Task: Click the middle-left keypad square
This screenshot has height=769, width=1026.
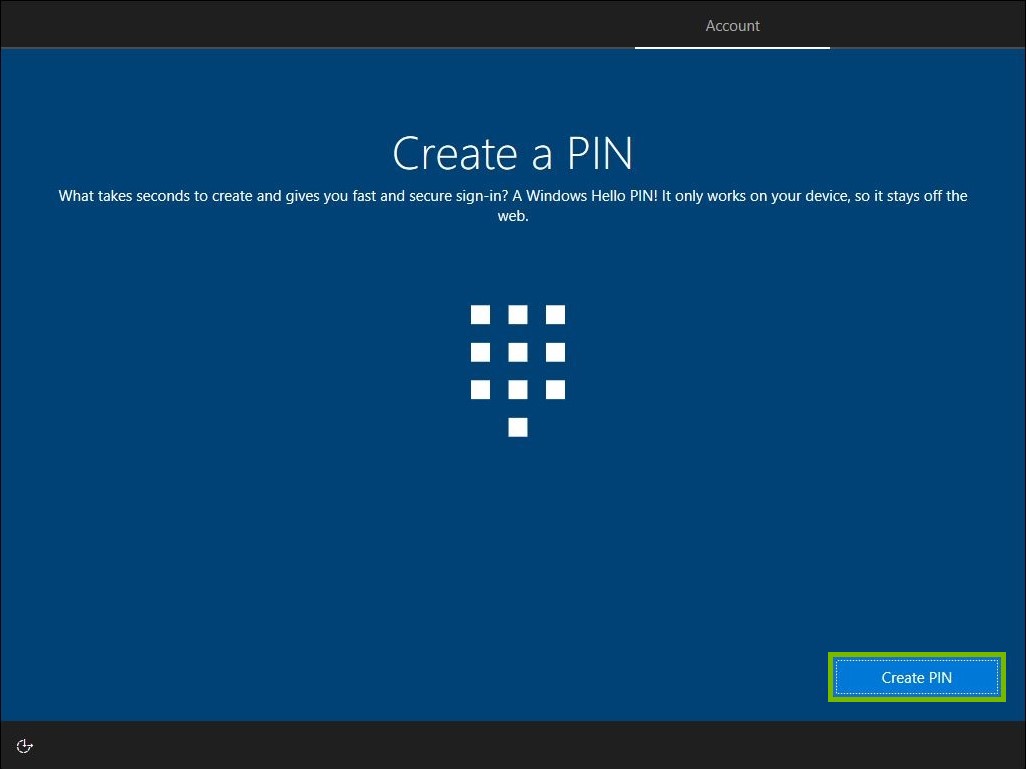Action: click(480, 352)
